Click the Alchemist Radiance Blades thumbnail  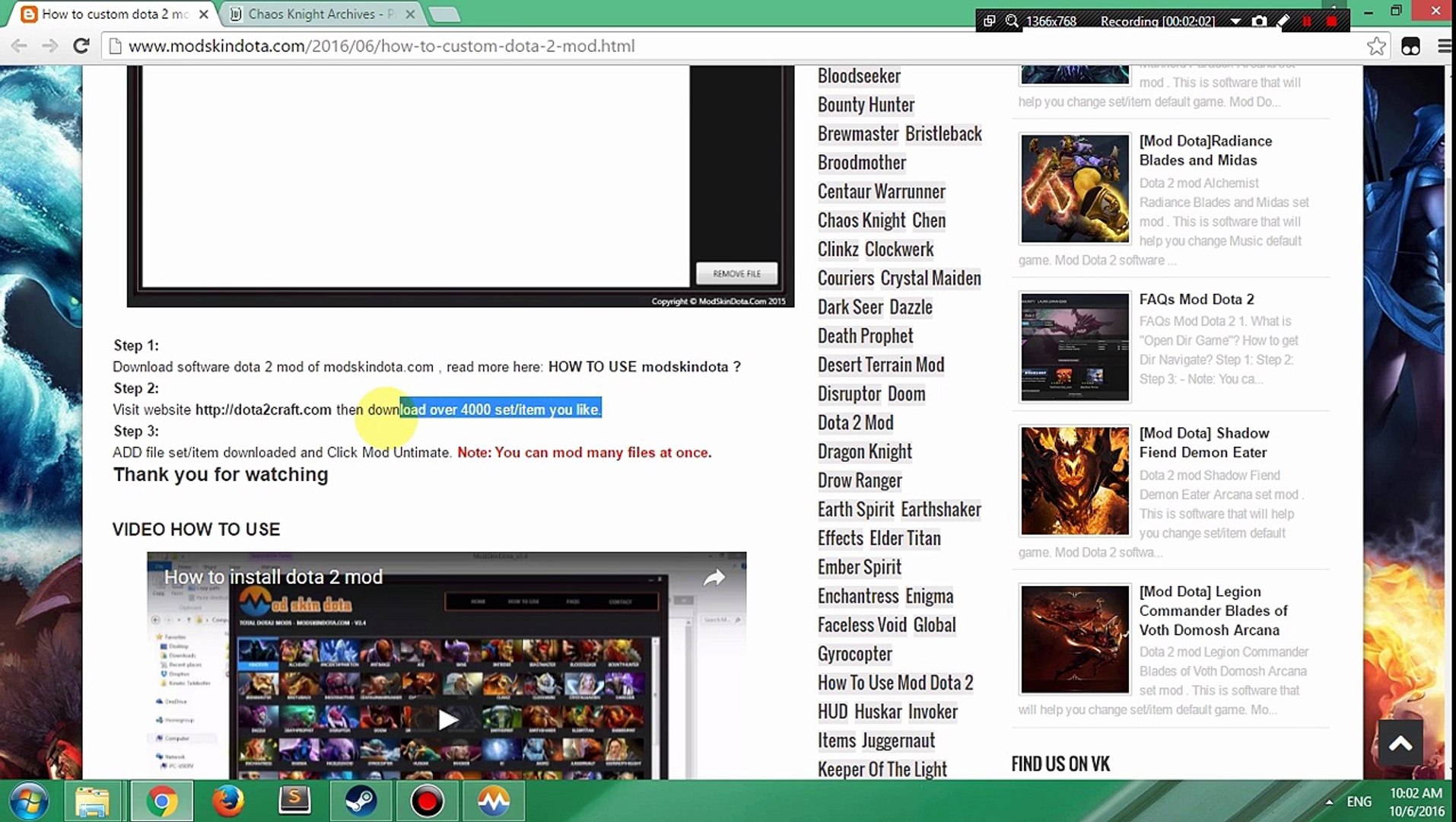click(x=1075, y=189)
